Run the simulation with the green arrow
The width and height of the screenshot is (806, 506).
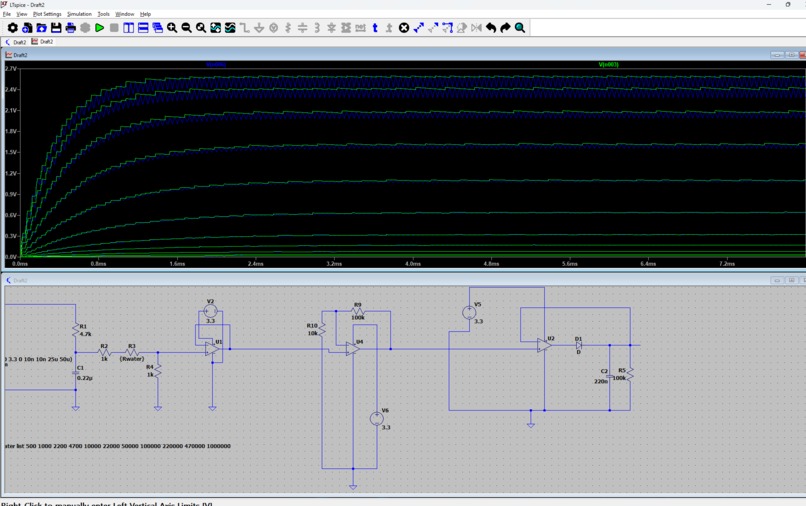(100, 28)
